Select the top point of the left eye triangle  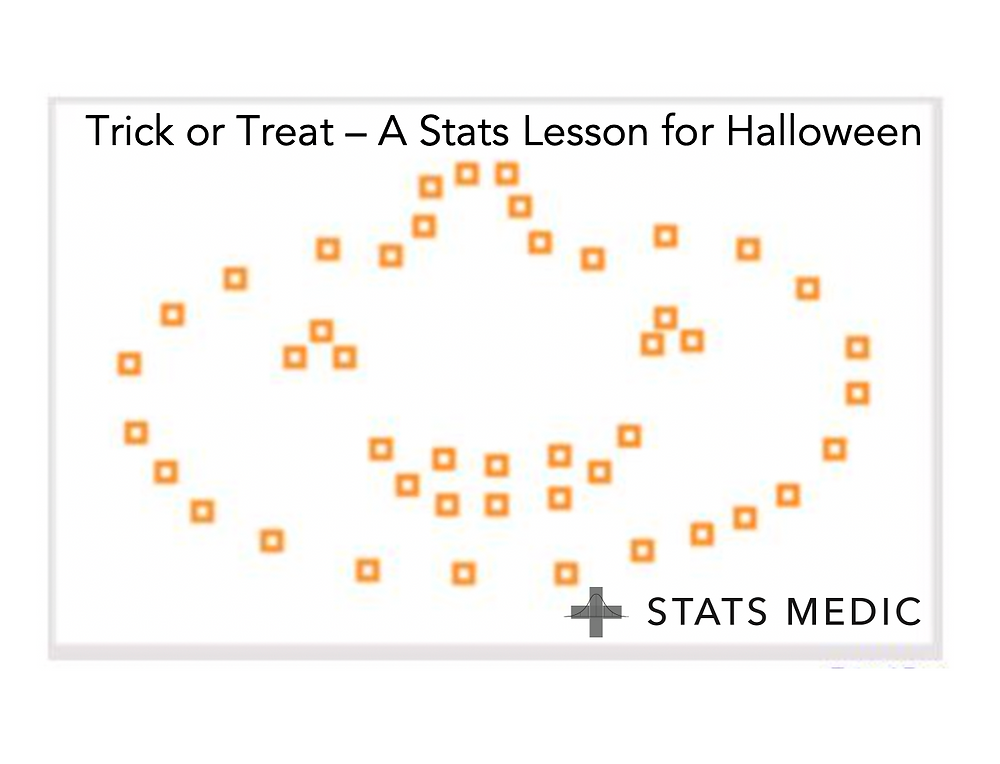pyautogui.click(x=320, y=331)
